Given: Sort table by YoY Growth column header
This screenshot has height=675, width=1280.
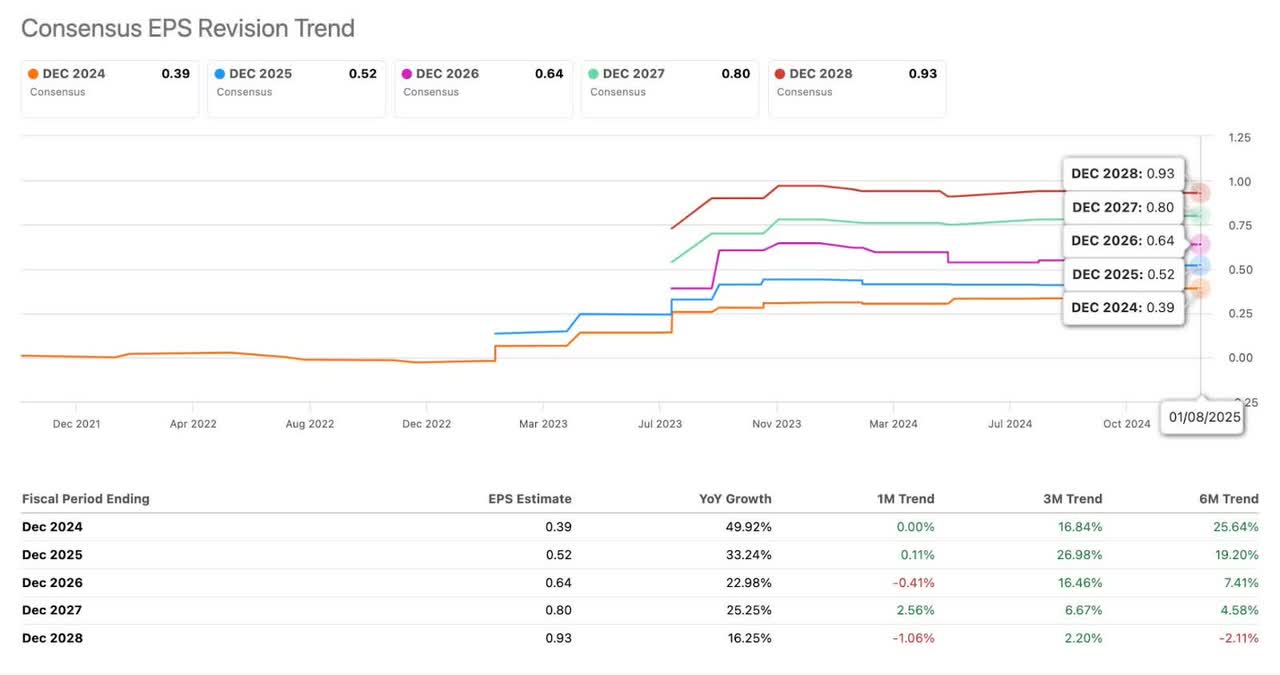Looking at the screenshot, I should pyautogui.click(x=735, y=499).
